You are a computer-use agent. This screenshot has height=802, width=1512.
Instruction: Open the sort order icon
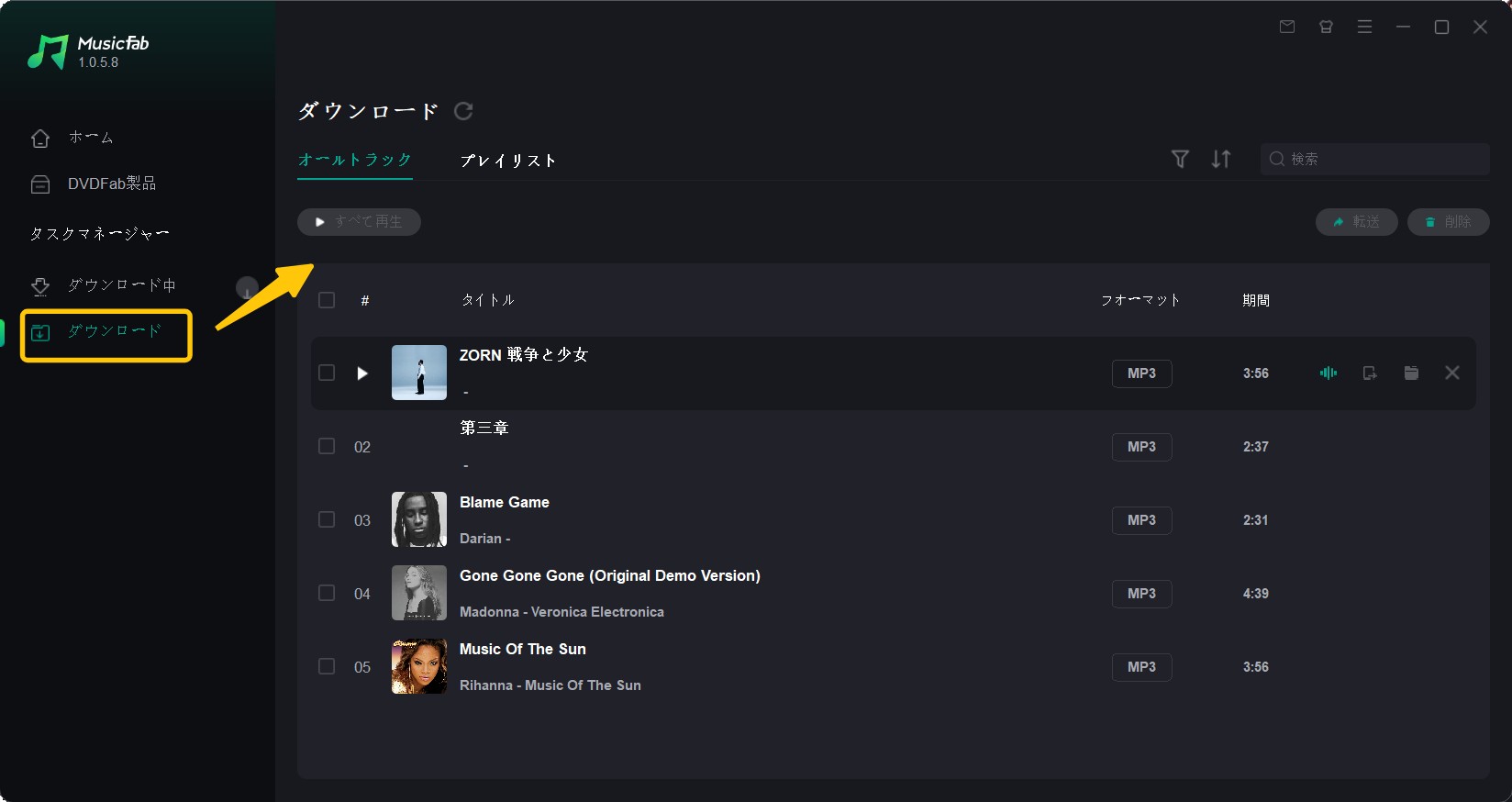[1221, 159]
